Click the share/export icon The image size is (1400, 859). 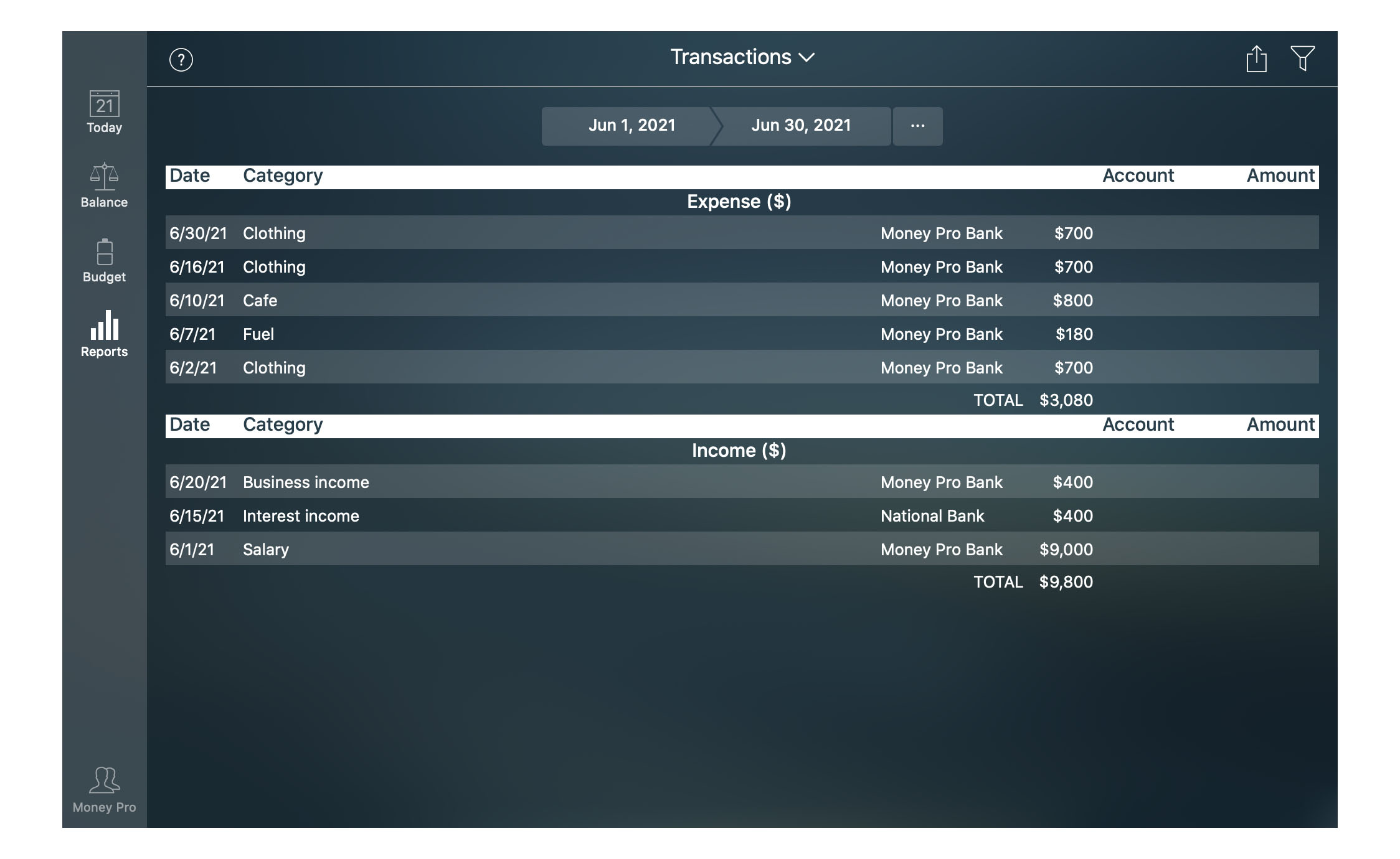1256,57
